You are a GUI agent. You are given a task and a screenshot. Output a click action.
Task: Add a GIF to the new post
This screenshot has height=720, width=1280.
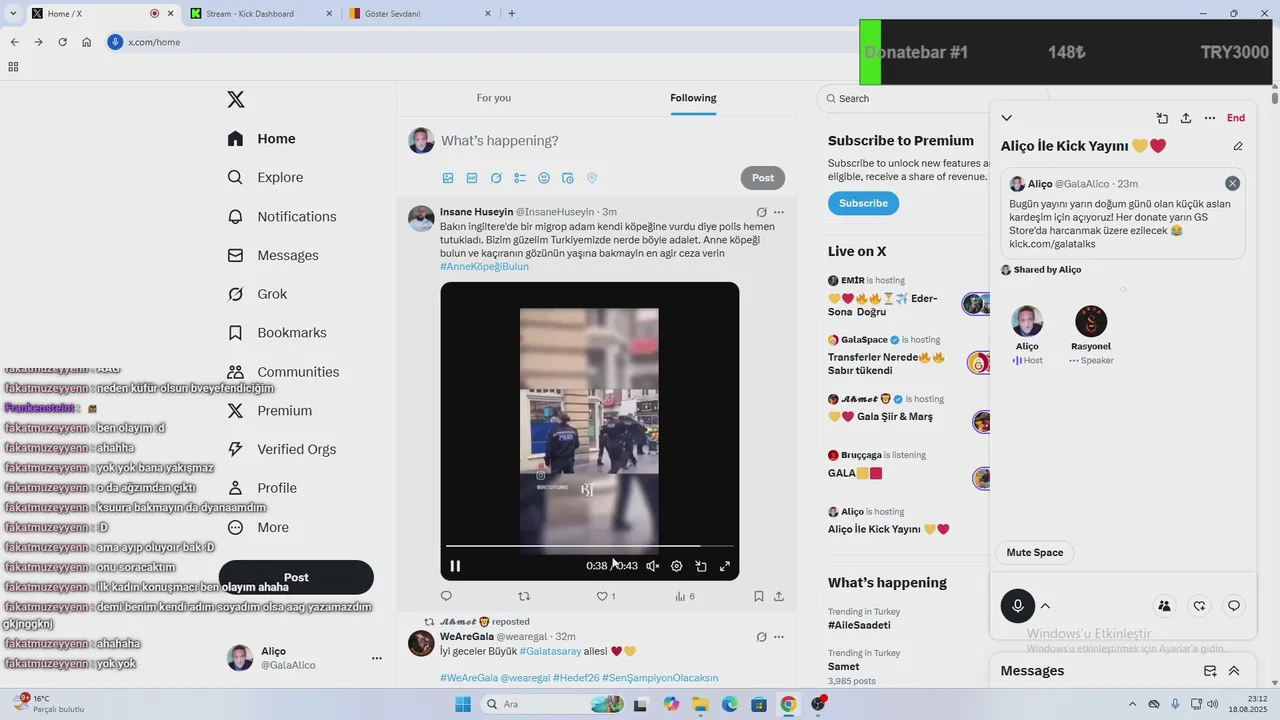point(472,178)
